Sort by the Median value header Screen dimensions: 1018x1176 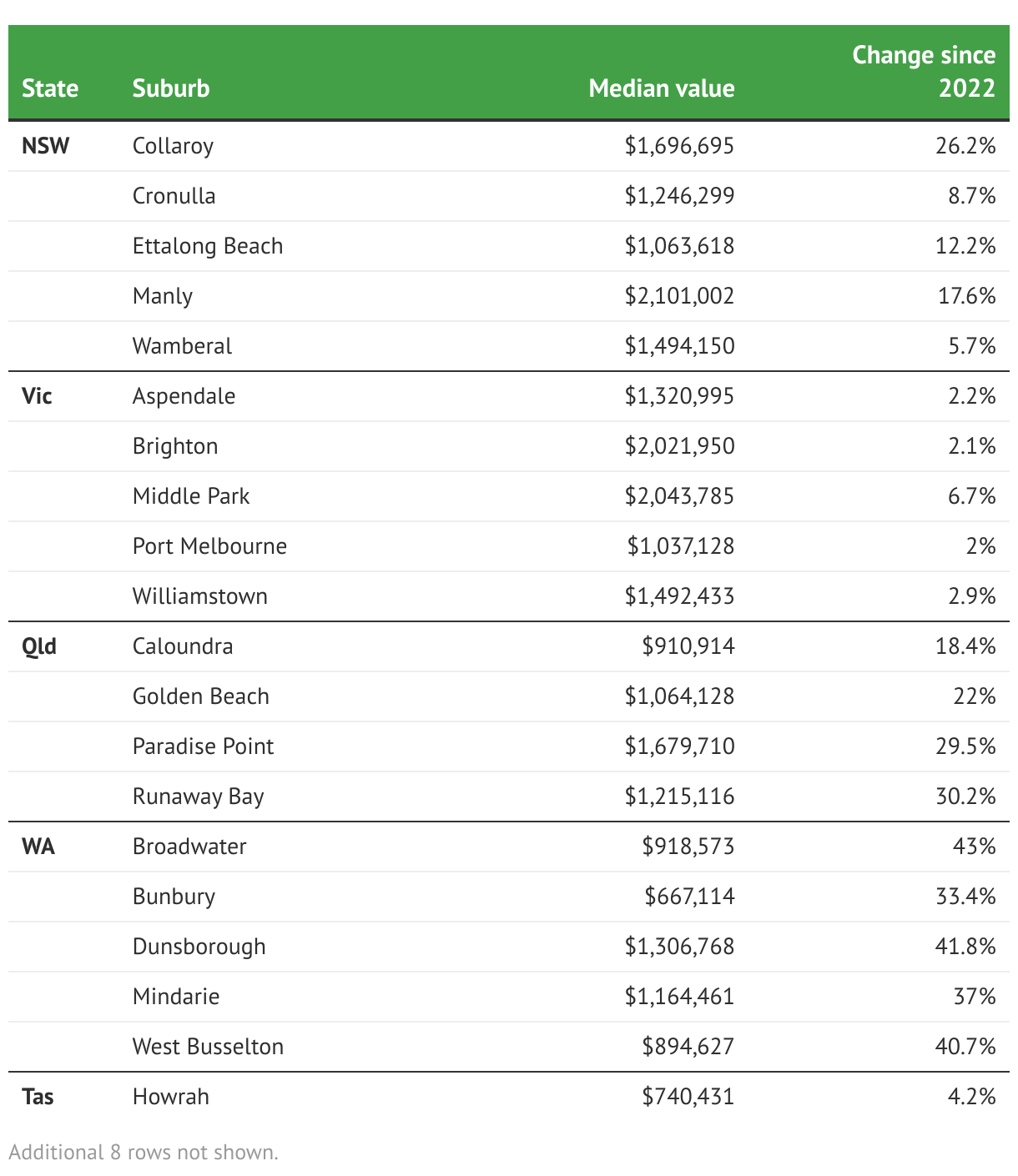point(661,88)
